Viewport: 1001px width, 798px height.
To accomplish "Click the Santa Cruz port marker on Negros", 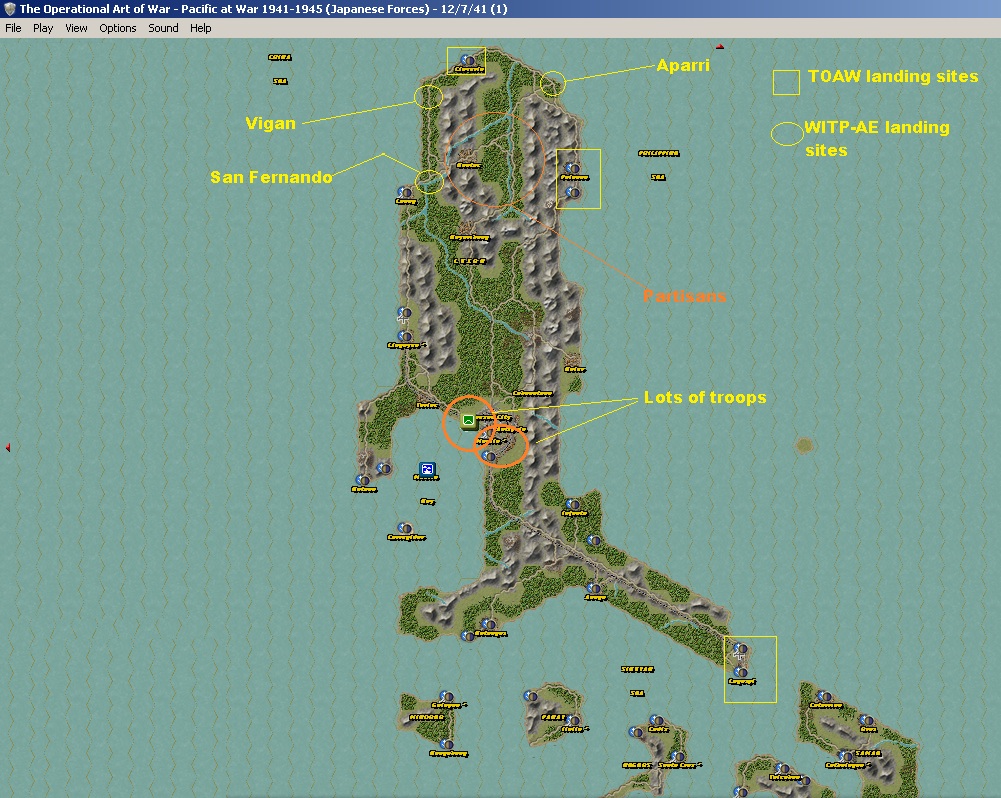I will (x=677, y=757).
